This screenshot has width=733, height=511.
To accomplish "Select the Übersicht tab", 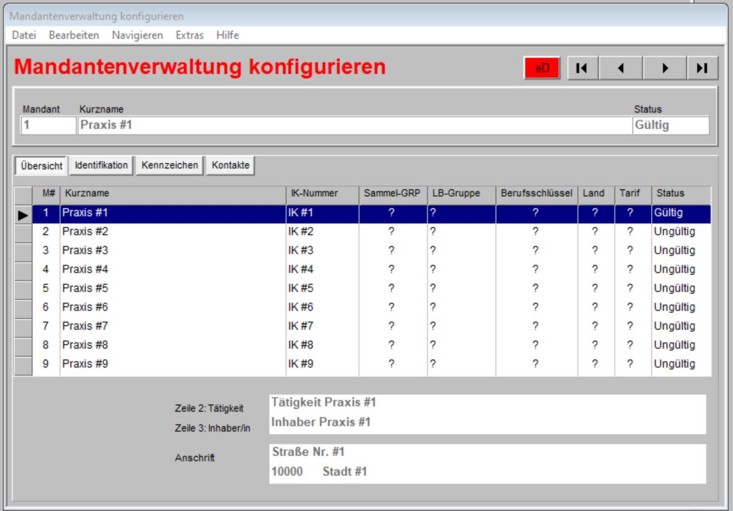I will pos(41,165).
